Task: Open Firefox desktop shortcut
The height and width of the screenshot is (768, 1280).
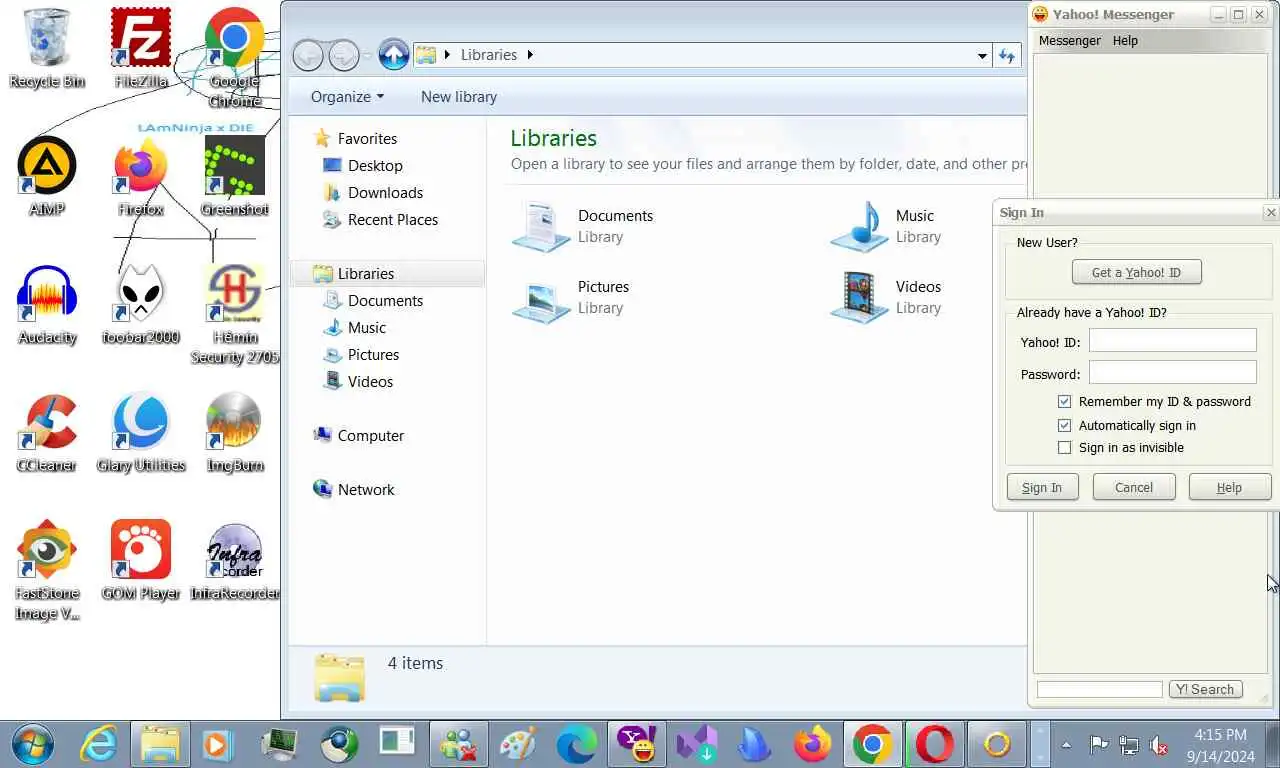Action: click(x=141, y=177)
